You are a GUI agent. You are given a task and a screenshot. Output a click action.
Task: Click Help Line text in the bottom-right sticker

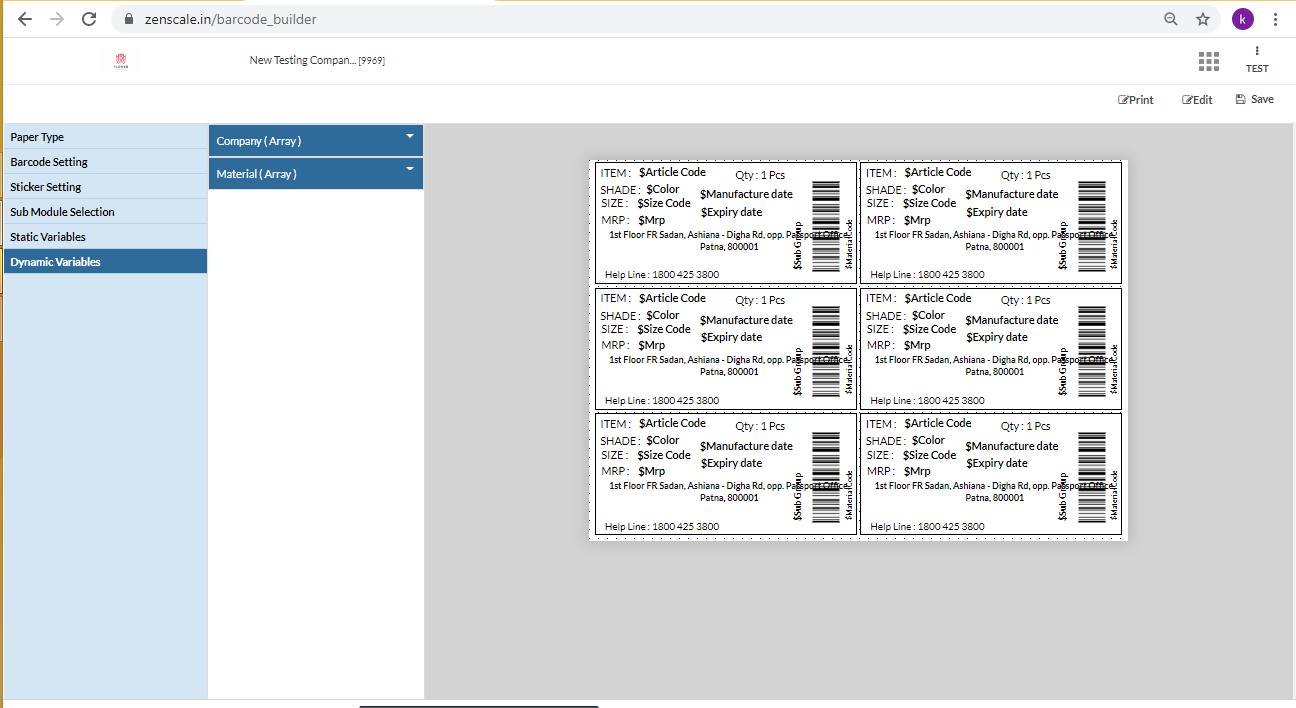pyautogui.click(x=928, y=526)
